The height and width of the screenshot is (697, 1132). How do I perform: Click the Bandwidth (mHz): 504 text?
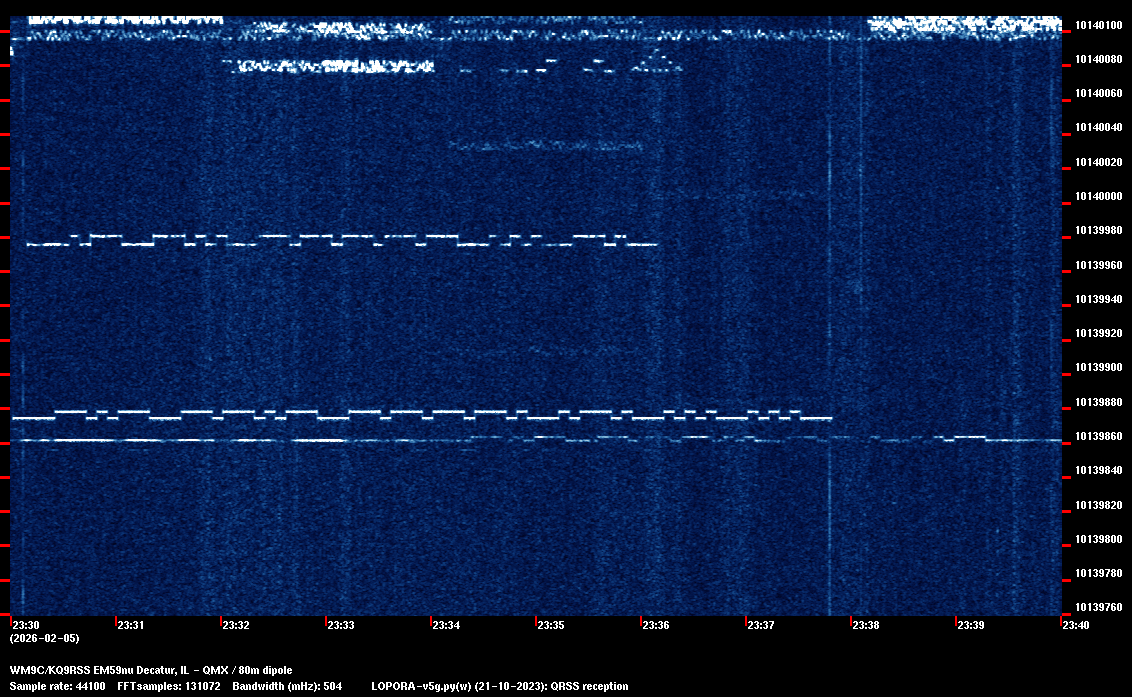click(x=287, y=687)
